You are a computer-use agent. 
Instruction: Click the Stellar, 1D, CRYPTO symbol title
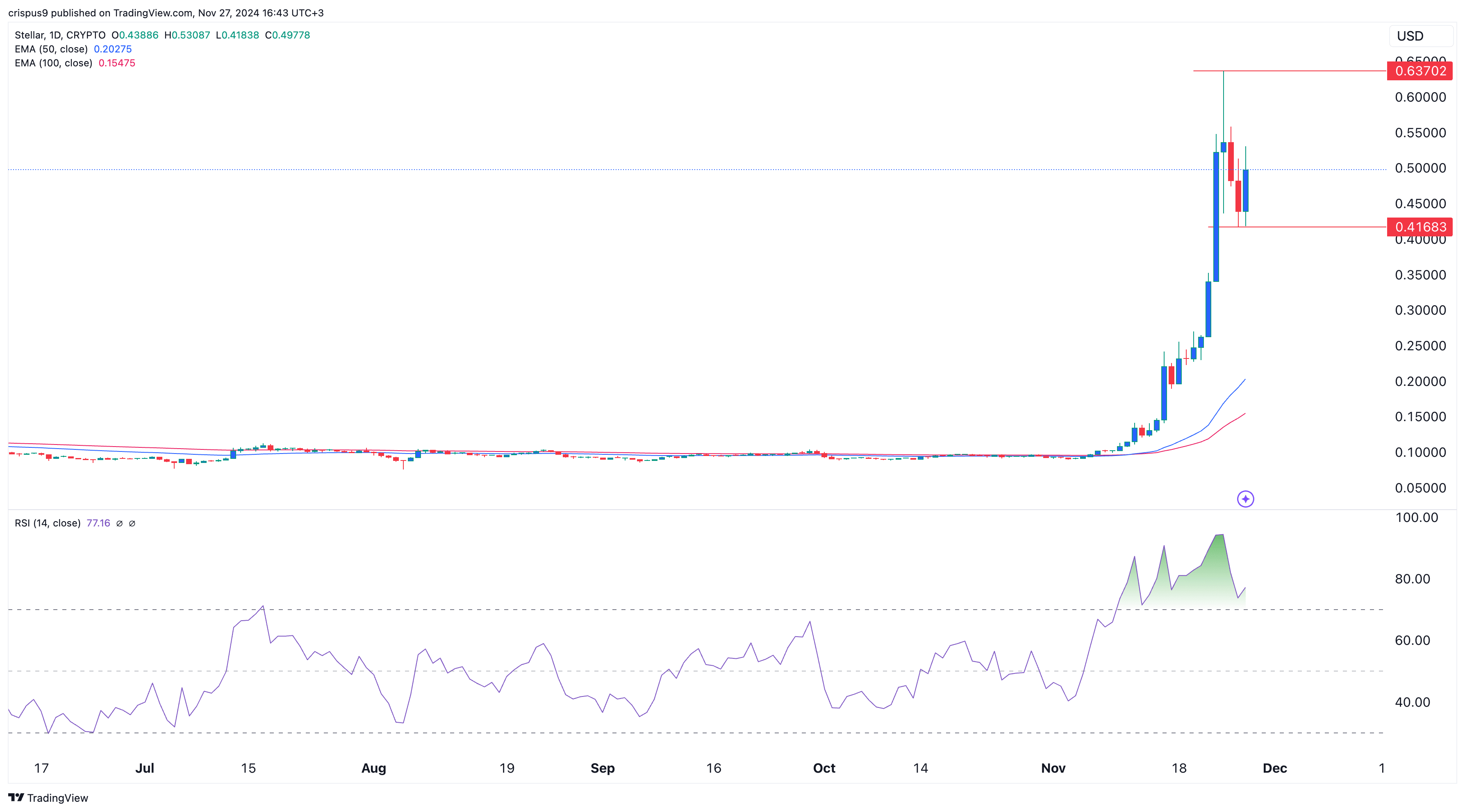pyautogui.click(x=60, y=35)
